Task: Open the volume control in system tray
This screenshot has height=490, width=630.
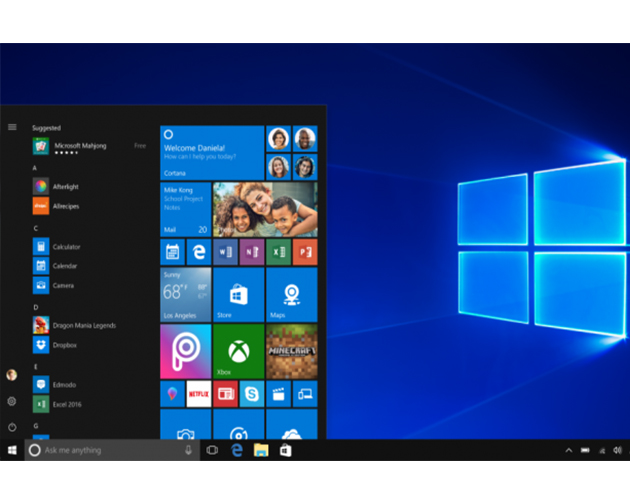Action: 618,450
